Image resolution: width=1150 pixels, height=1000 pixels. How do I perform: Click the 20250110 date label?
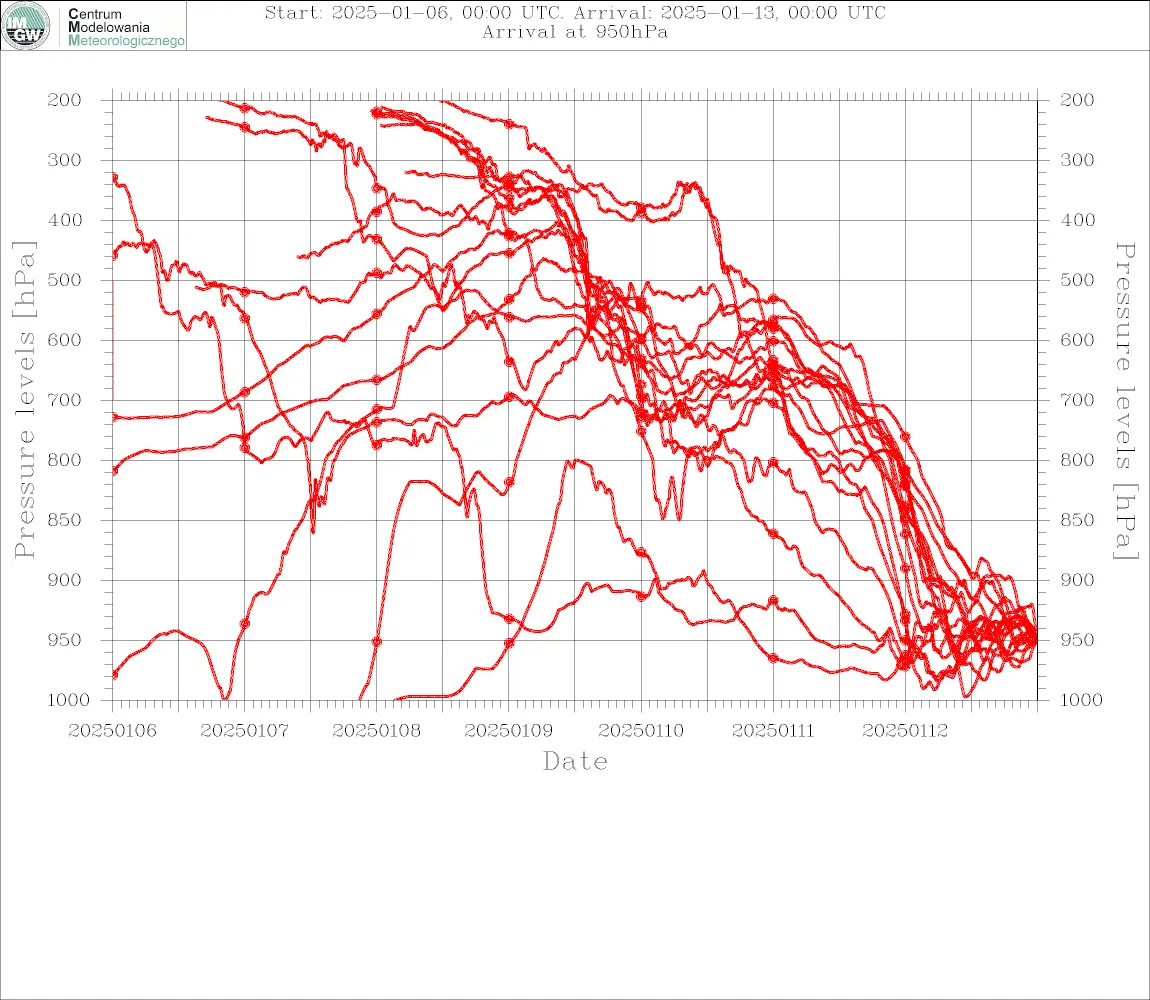641,731
